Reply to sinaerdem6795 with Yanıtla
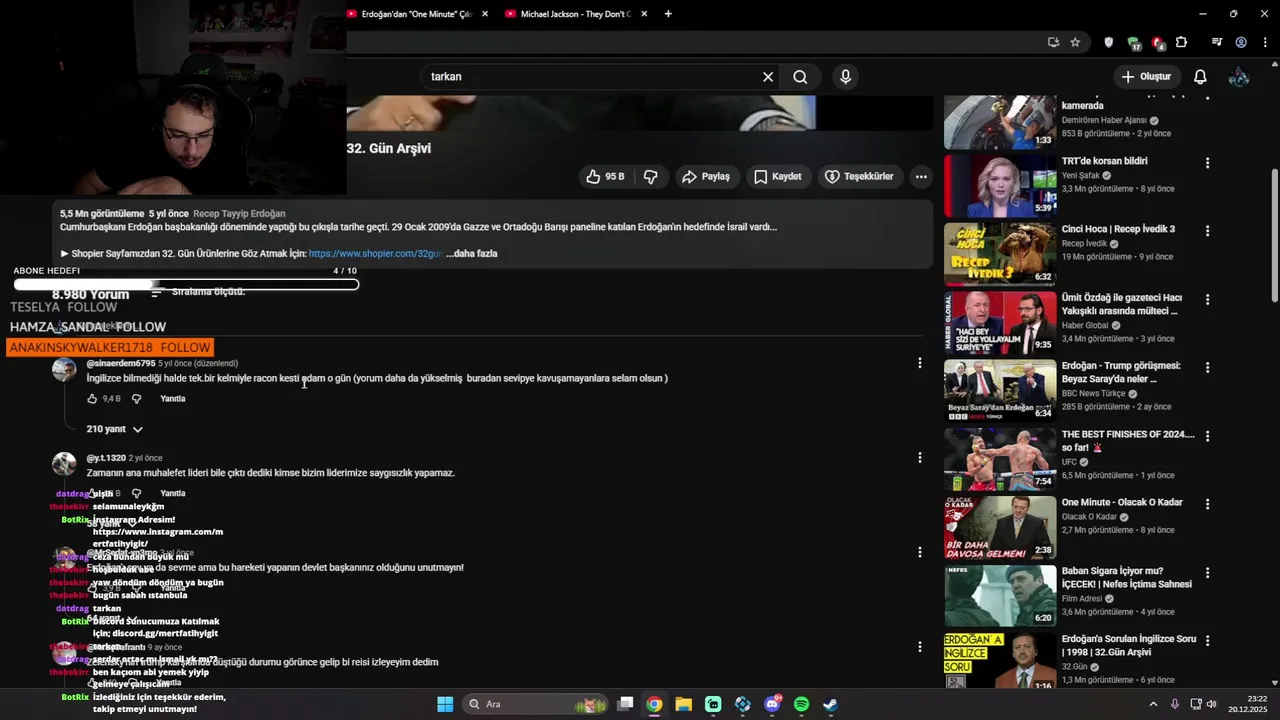 pyautogui.click(x=173, y=399)
